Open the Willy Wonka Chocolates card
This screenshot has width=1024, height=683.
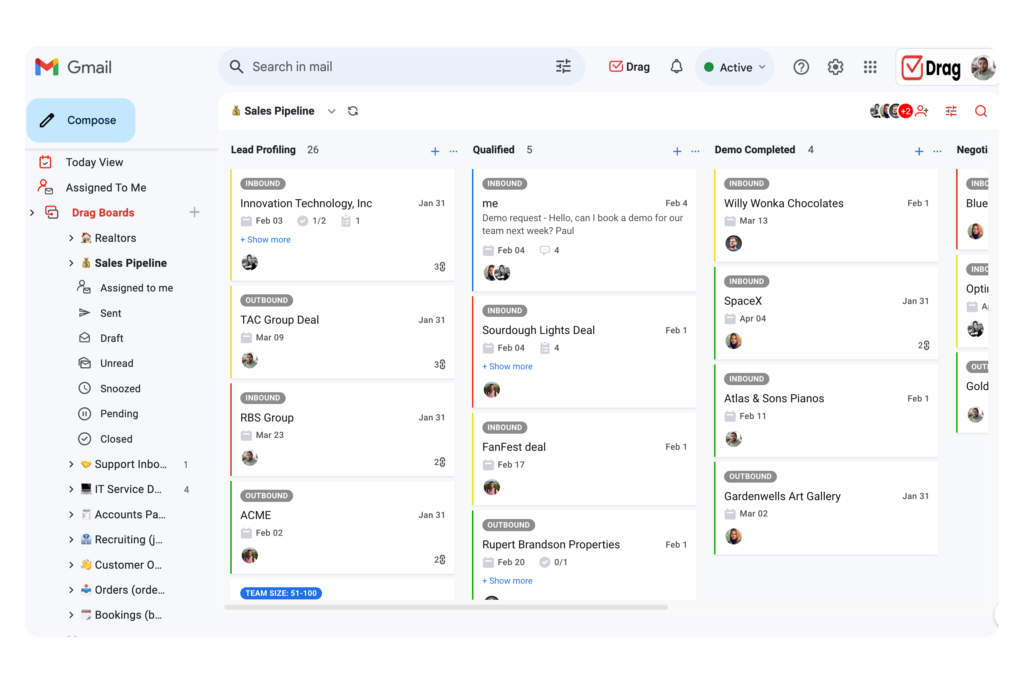[x=826, y=215]
